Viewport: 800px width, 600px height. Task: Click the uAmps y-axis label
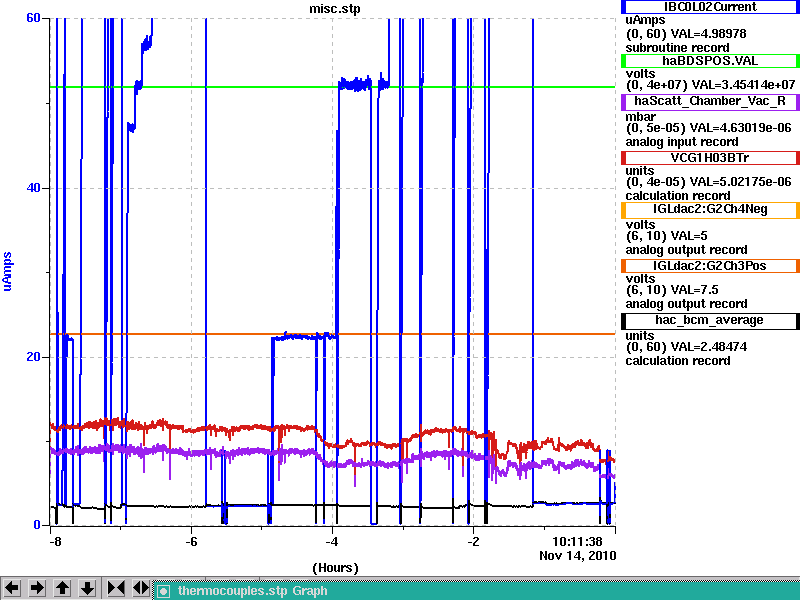7,271
